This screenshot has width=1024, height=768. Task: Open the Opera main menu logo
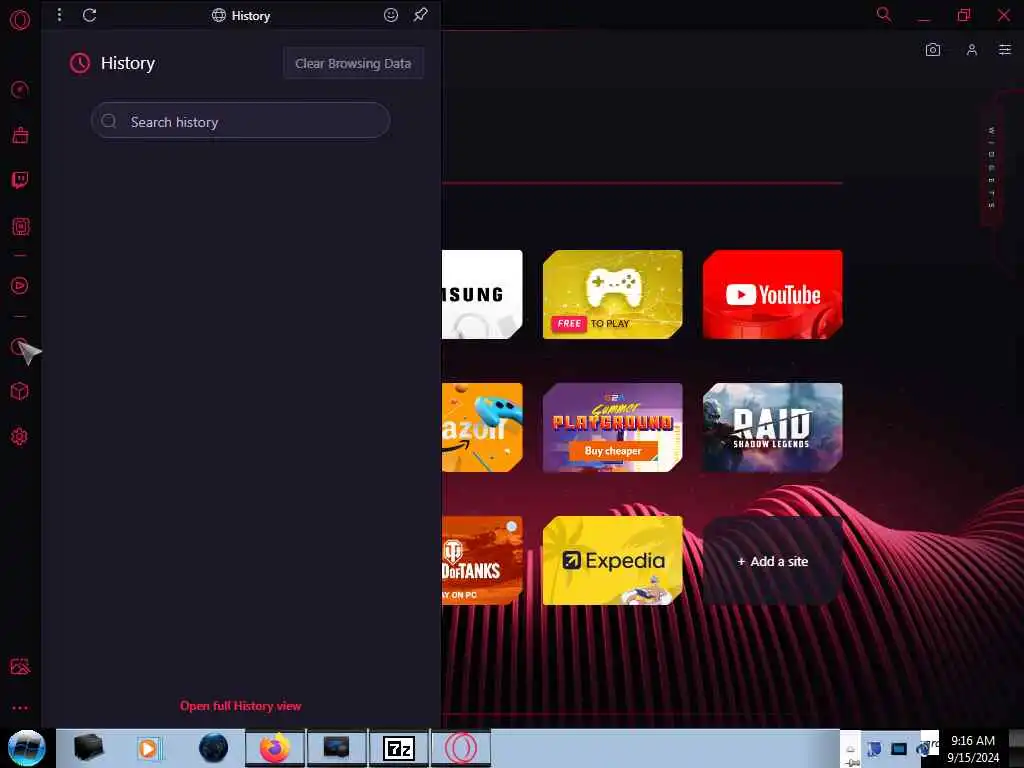click(20, 20)
